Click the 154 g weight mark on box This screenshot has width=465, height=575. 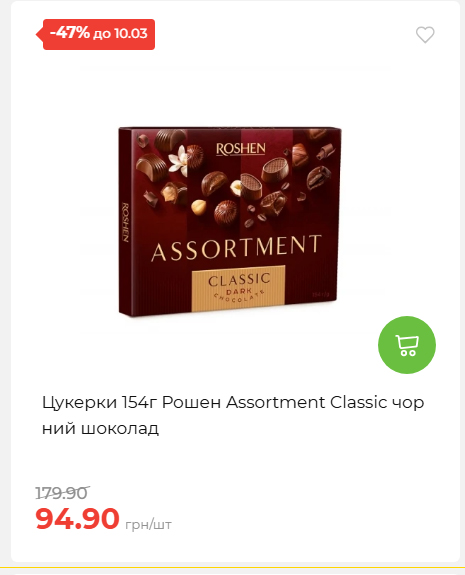(x=319, y=294)
